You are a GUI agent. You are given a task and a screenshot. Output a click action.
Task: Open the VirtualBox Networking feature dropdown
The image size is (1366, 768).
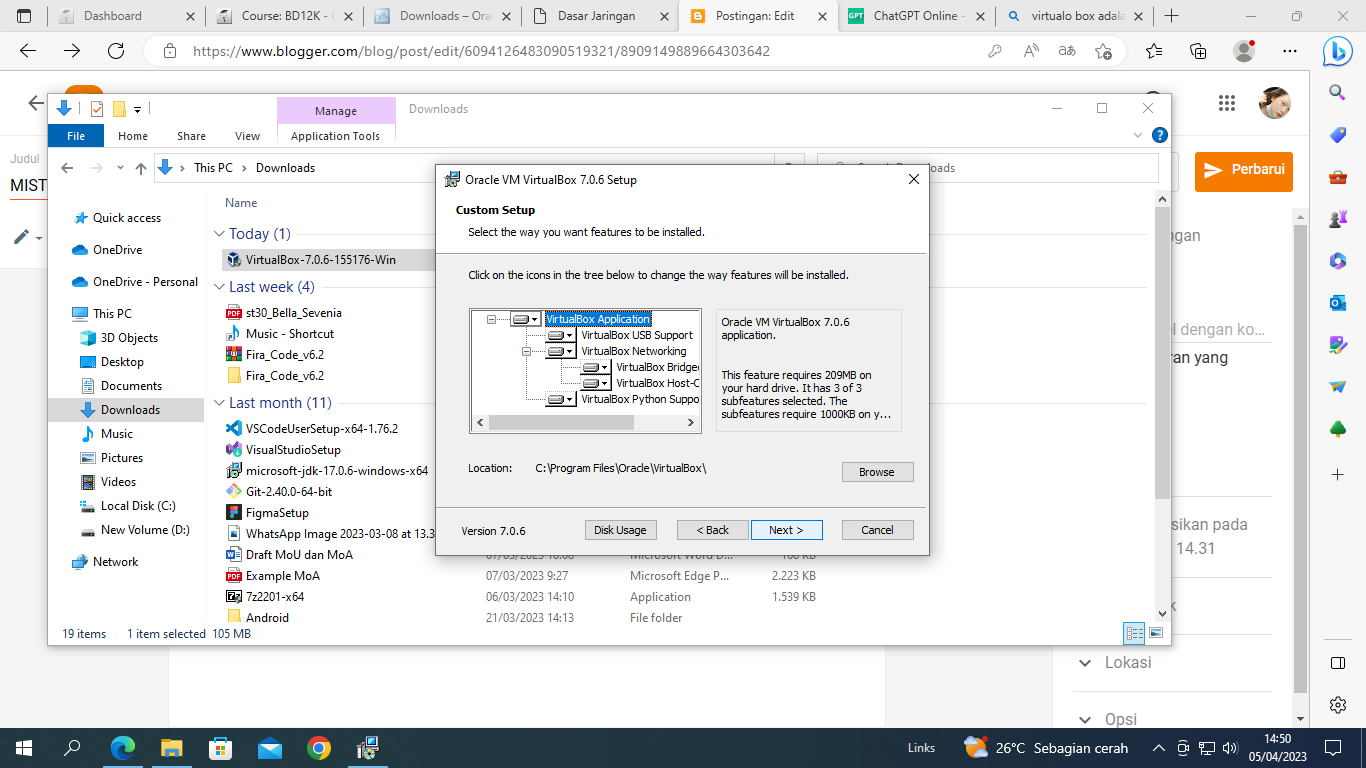tap(560, 351)
